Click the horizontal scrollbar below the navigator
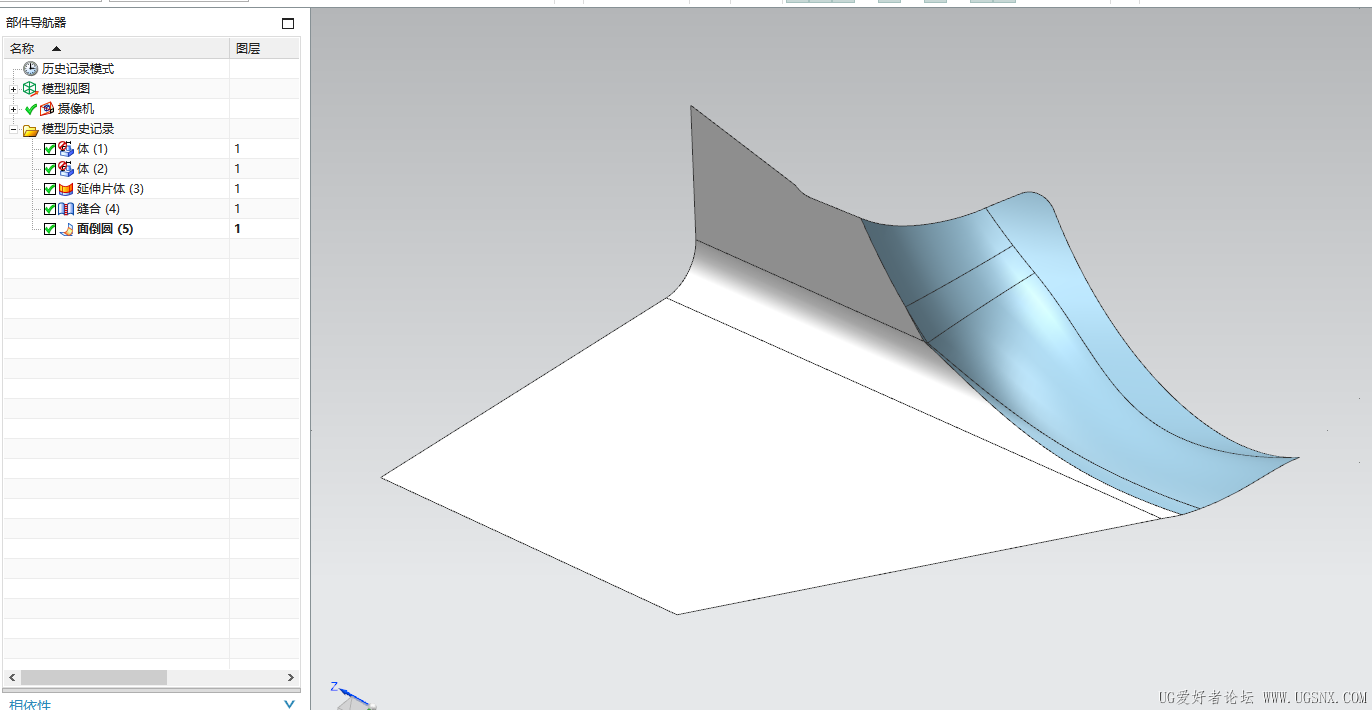The height and width of the screenshot is (710, 1372). click(x=95, y=677)
